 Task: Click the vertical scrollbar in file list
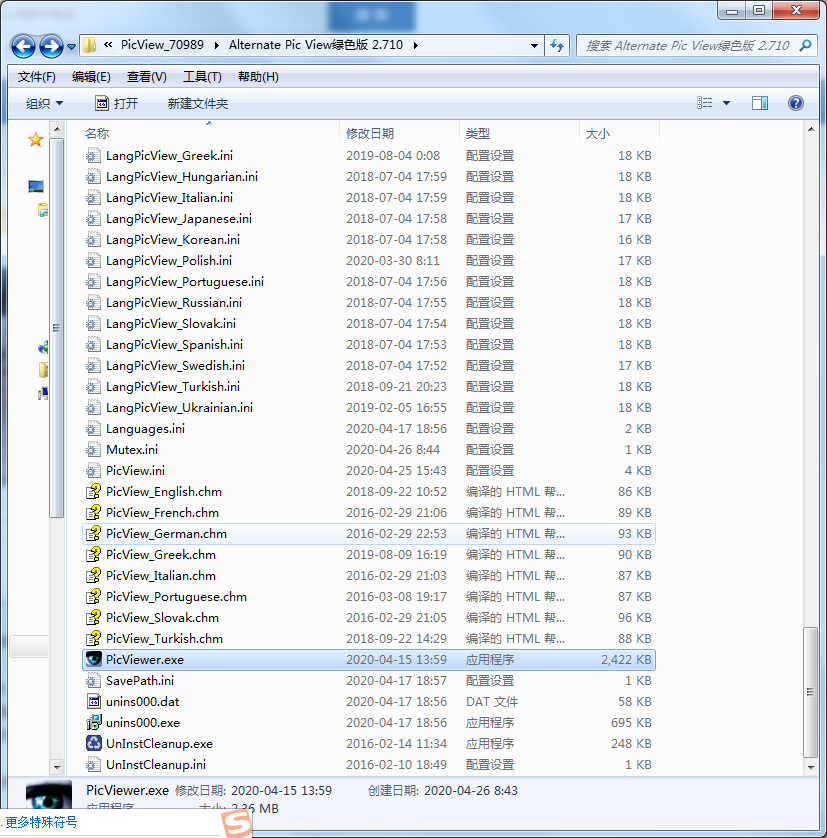coord(811,700)
